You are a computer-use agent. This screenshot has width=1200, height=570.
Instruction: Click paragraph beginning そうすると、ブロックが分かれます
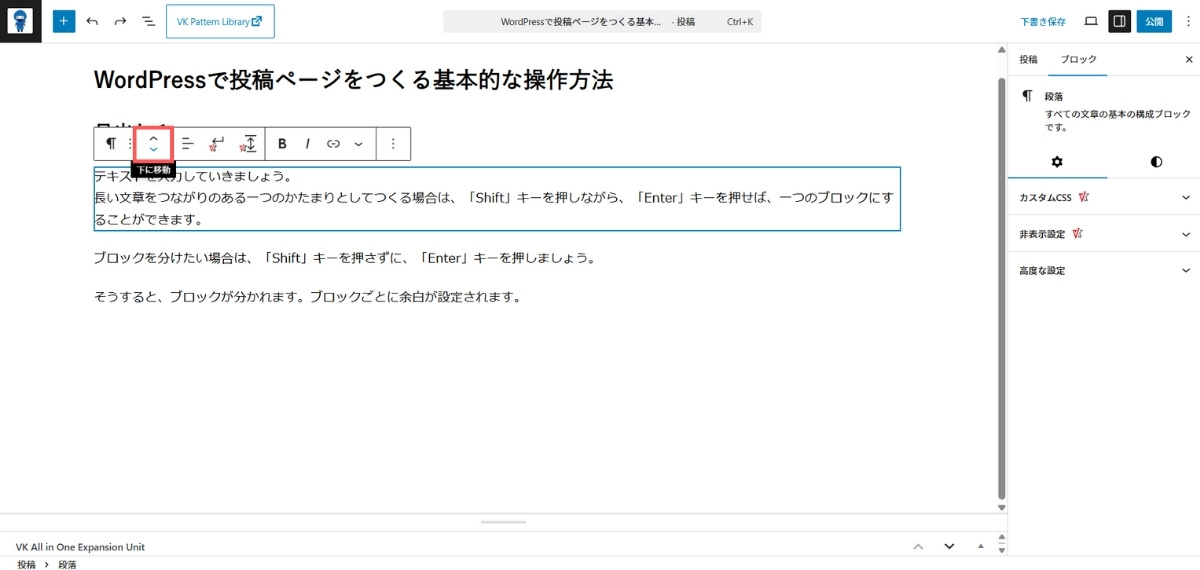308,297
